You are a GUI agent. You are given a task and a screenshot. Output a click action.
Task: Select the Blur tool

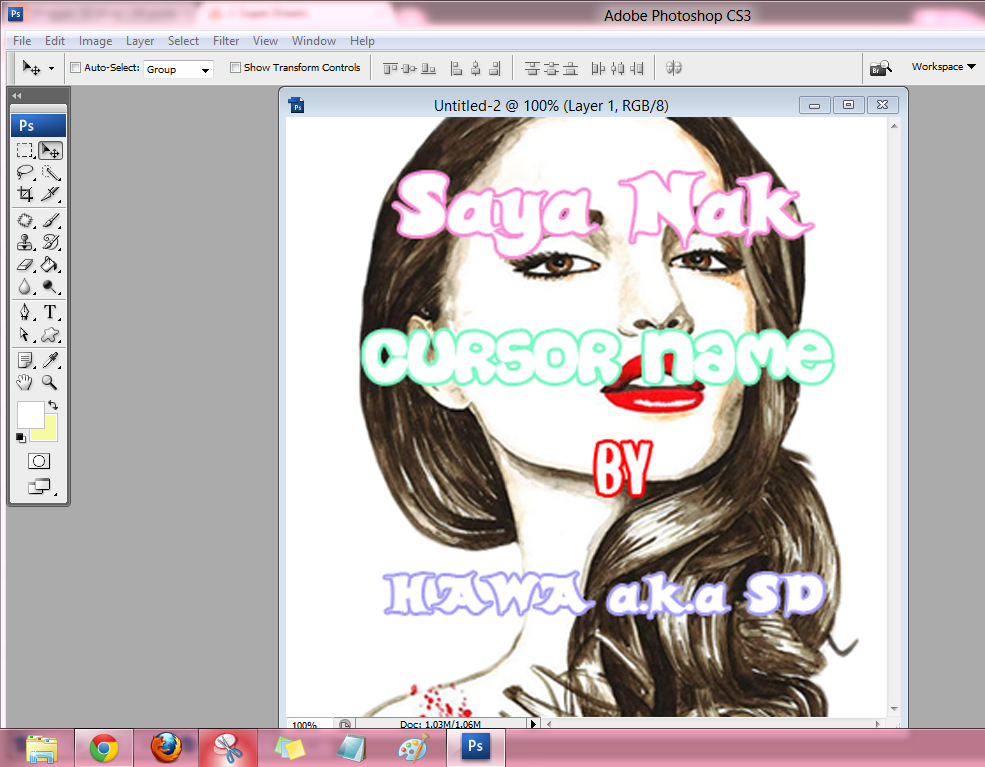click(25, 286)
